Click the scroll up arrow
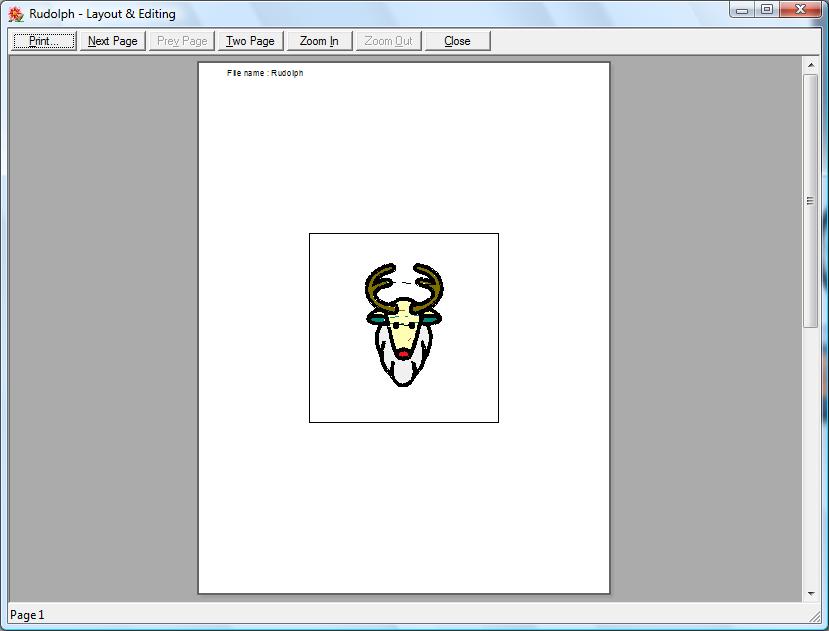The height and width of the screenshot is (631, 829). [810, 65]
